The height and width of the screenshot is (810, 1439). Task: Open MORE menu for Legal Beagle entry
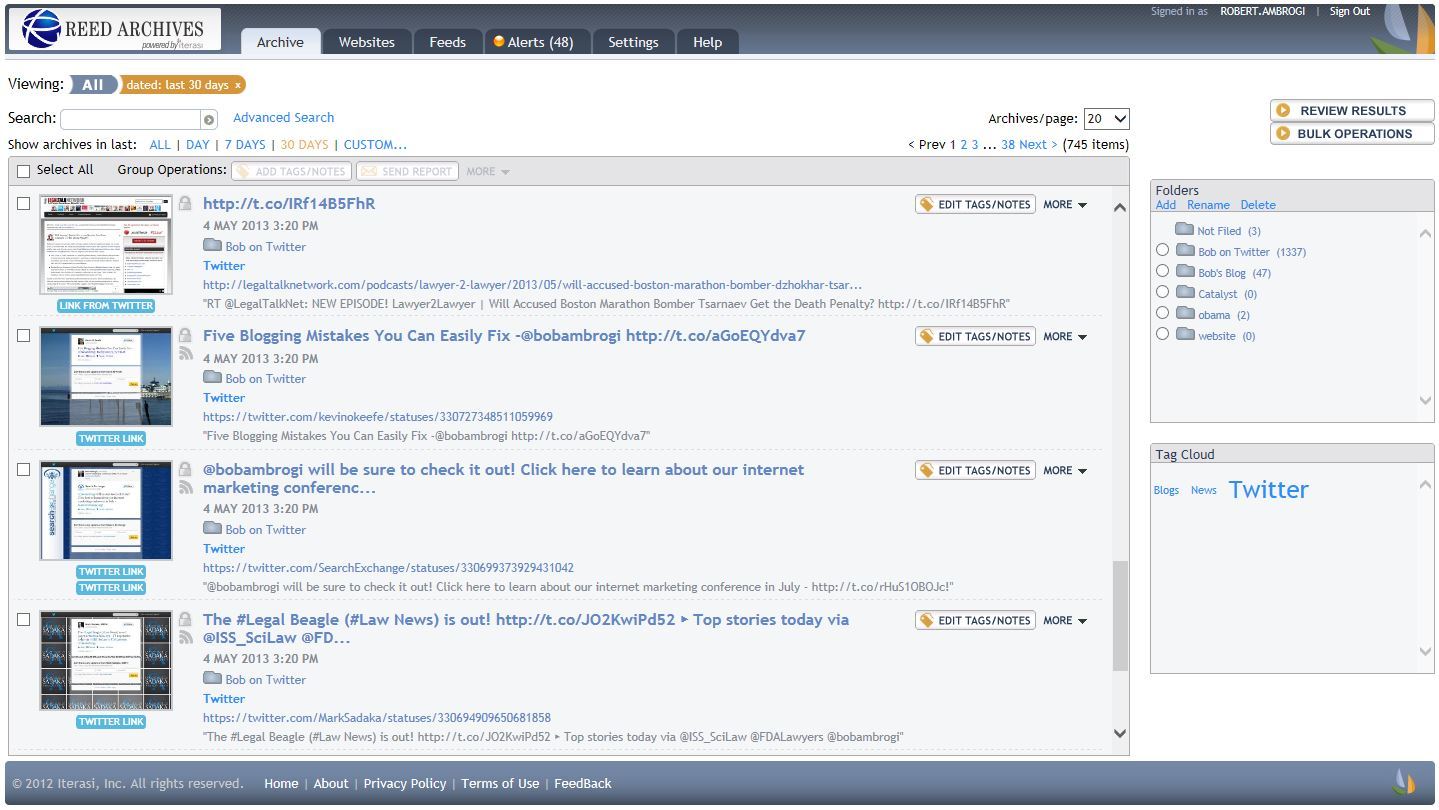point(1065,620)
